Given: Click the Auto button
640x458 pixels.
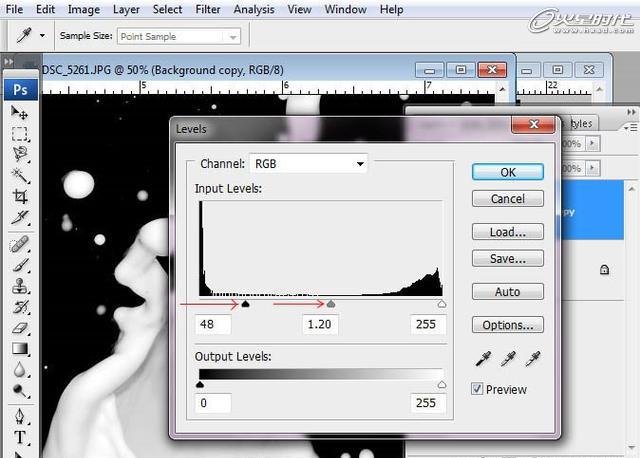Looking at the screenshot, I should (507, 292).
